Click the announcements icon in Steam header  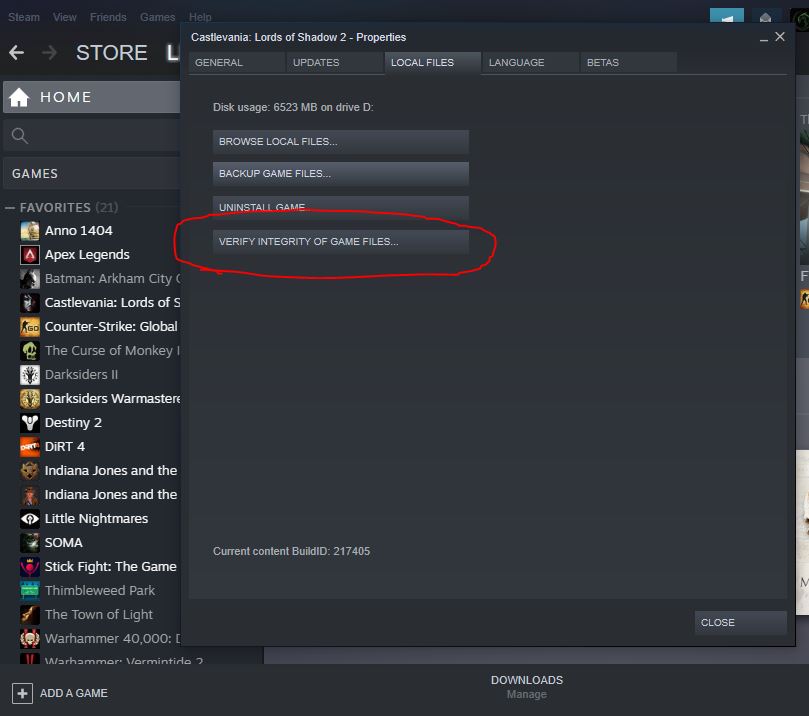pyautogui.click(x=726, y=16)
